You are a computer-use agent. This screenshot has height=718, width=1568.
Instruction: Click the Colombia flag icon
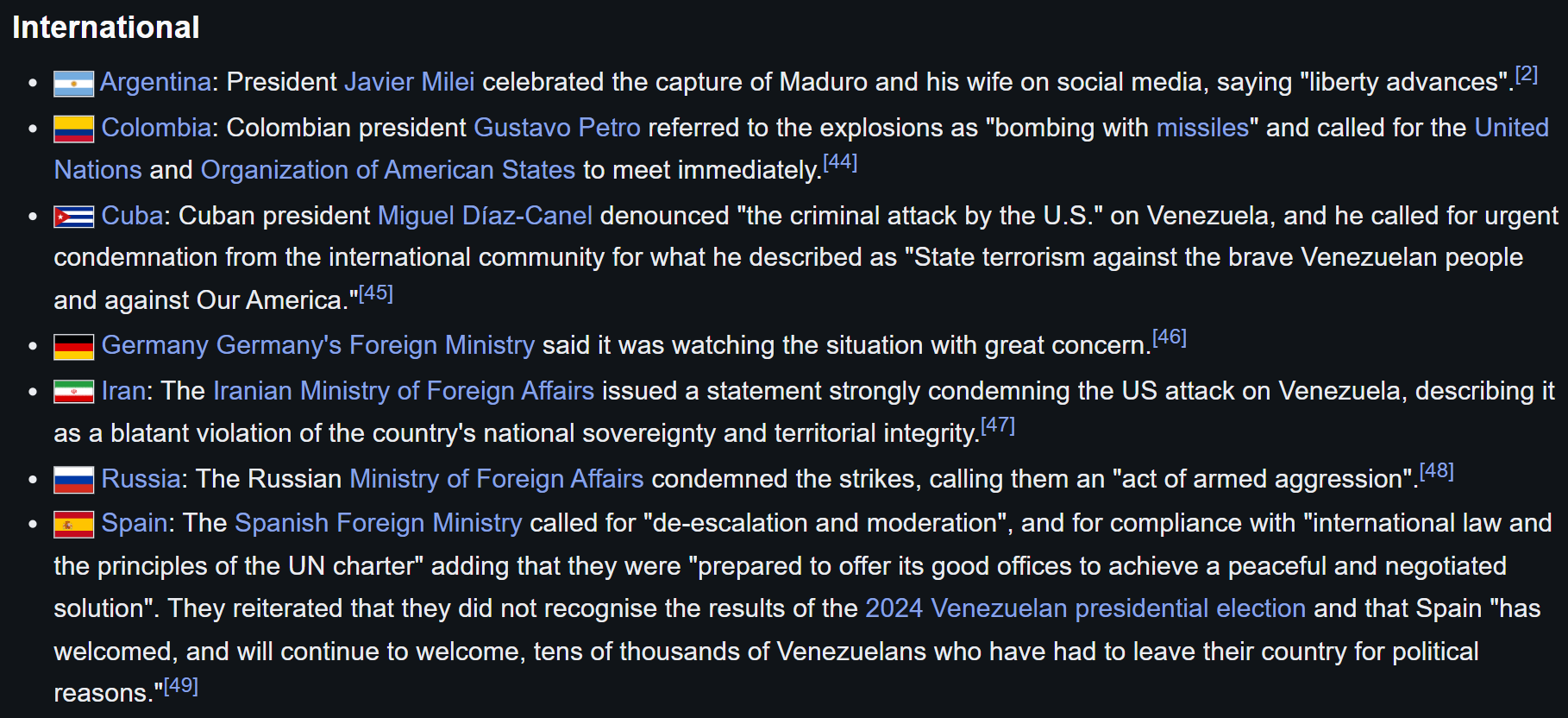click(x=73, y=129)
